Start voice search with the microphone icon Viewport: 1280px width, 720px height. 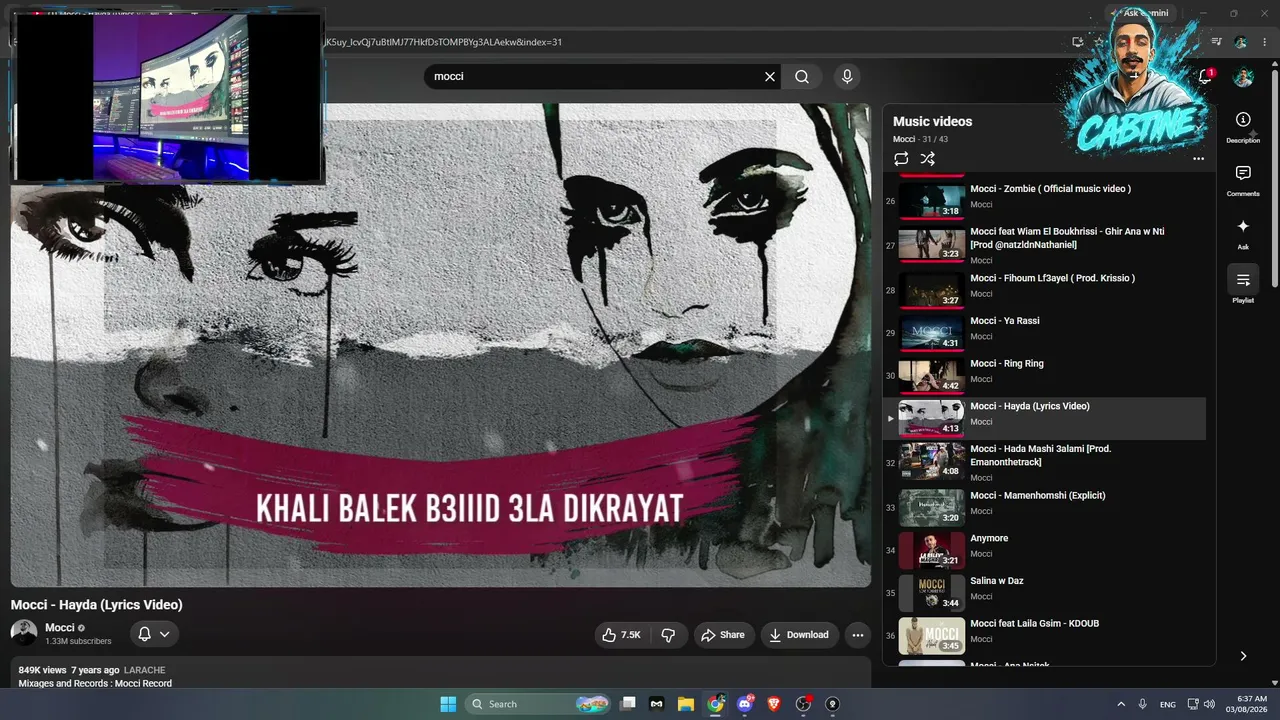point(847,76)
